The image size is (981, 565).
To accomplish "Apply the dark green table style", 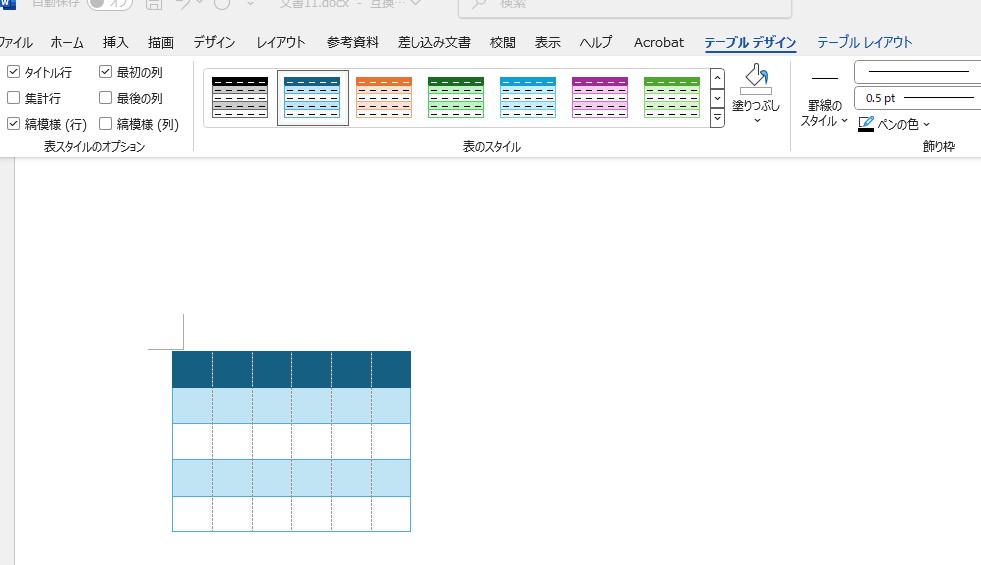I will 456,98.
